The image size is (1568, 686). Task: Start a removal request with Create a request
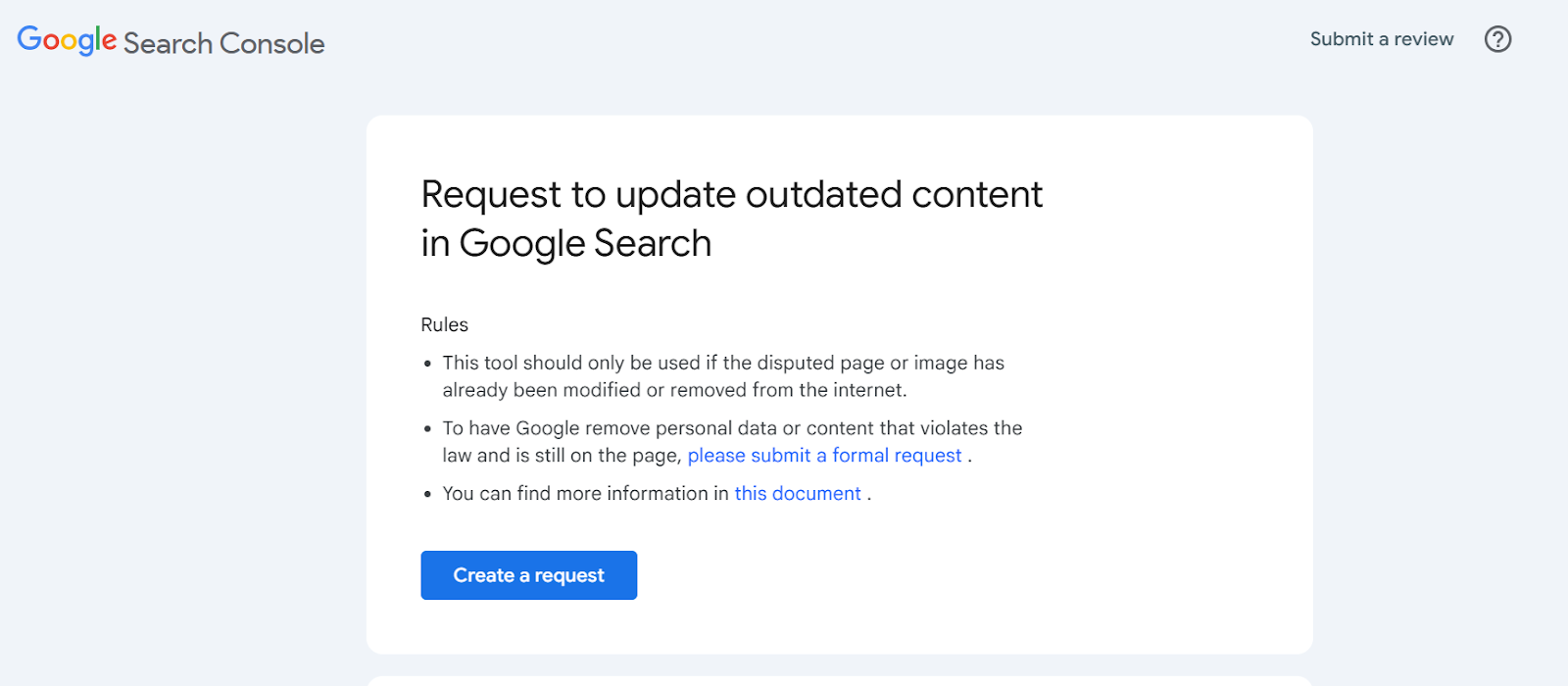(x=527, y=575)
